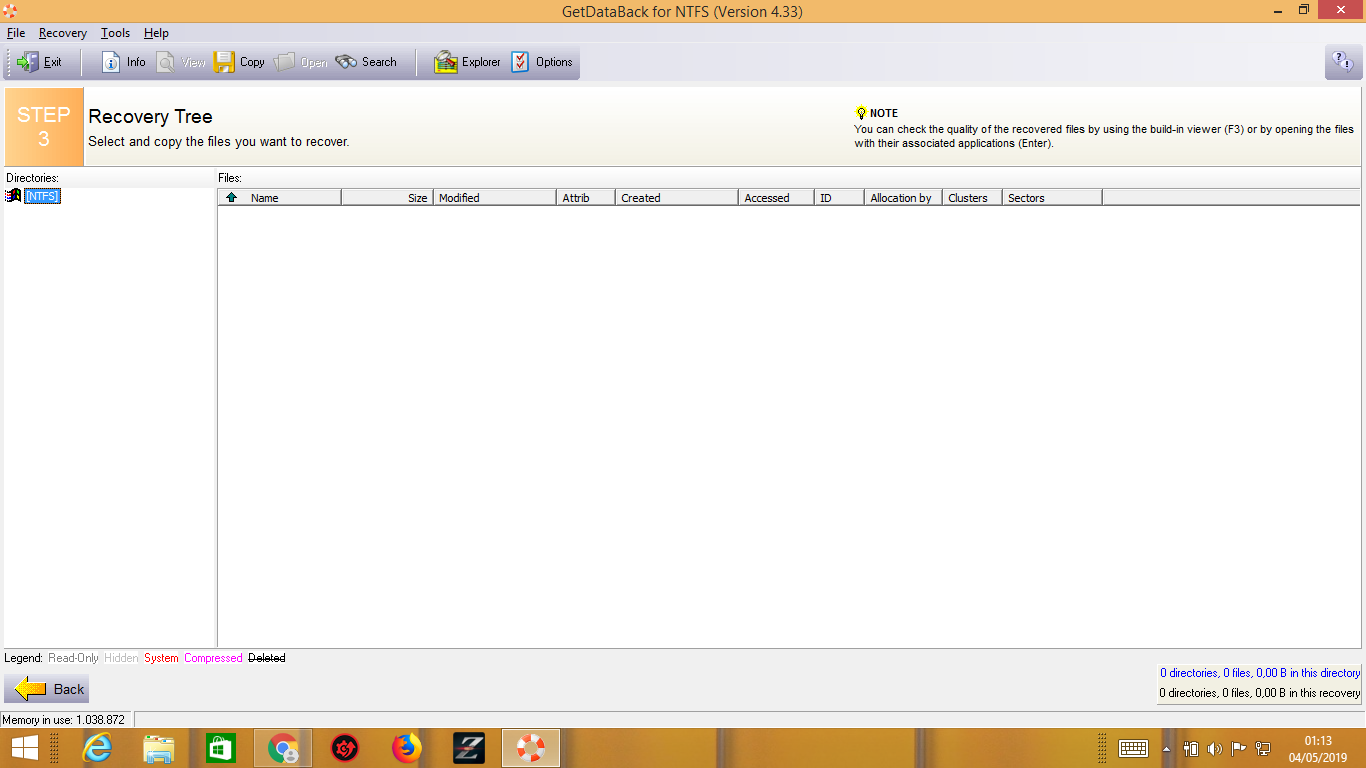The image size is (1366, 768).
Task: Open File Explorer from taskbar
Action: [159, 748]
